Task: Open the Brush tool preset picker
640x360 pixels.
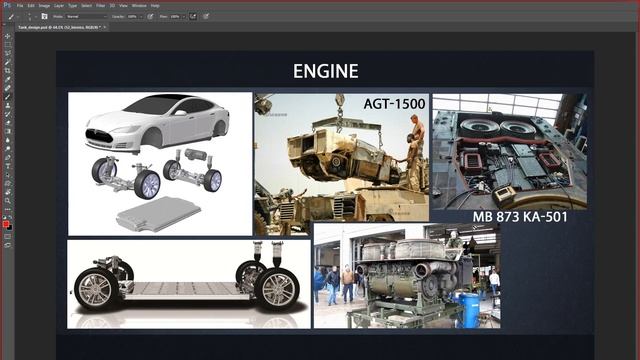Action: [12, 16]
